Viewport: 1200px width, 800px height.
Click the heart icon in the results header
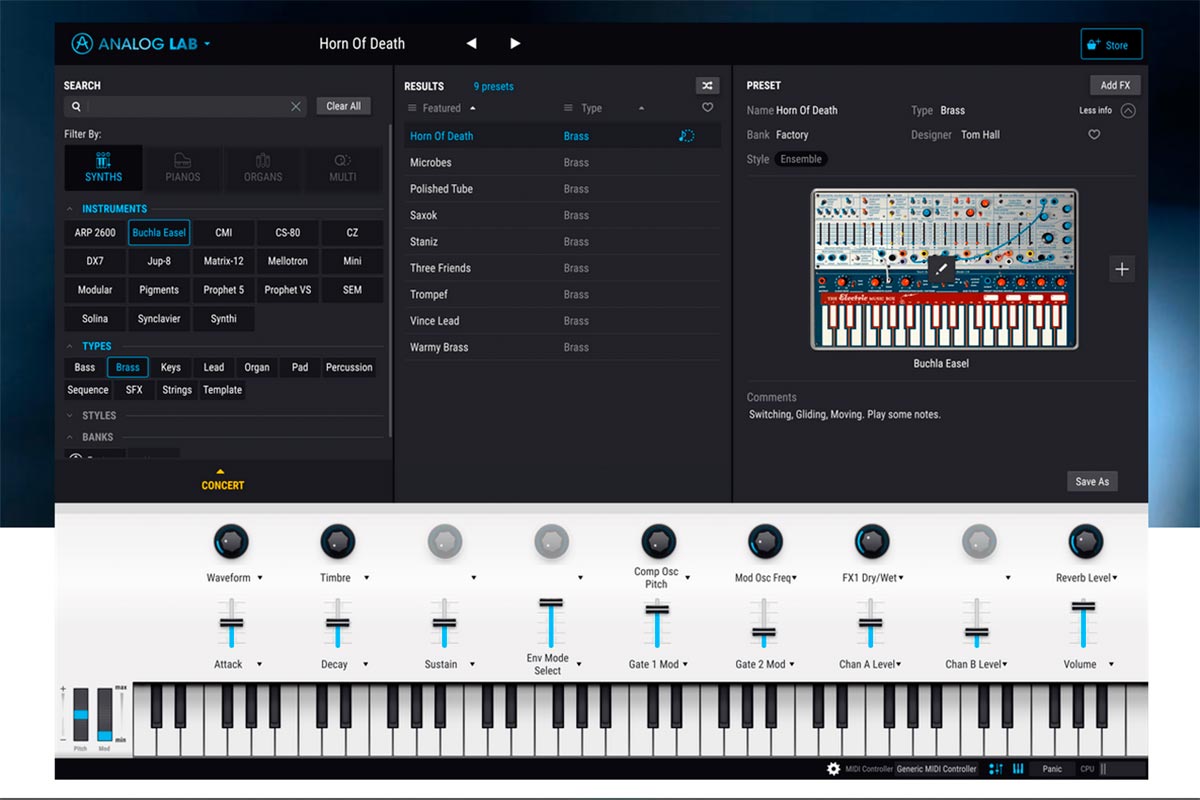707,108
